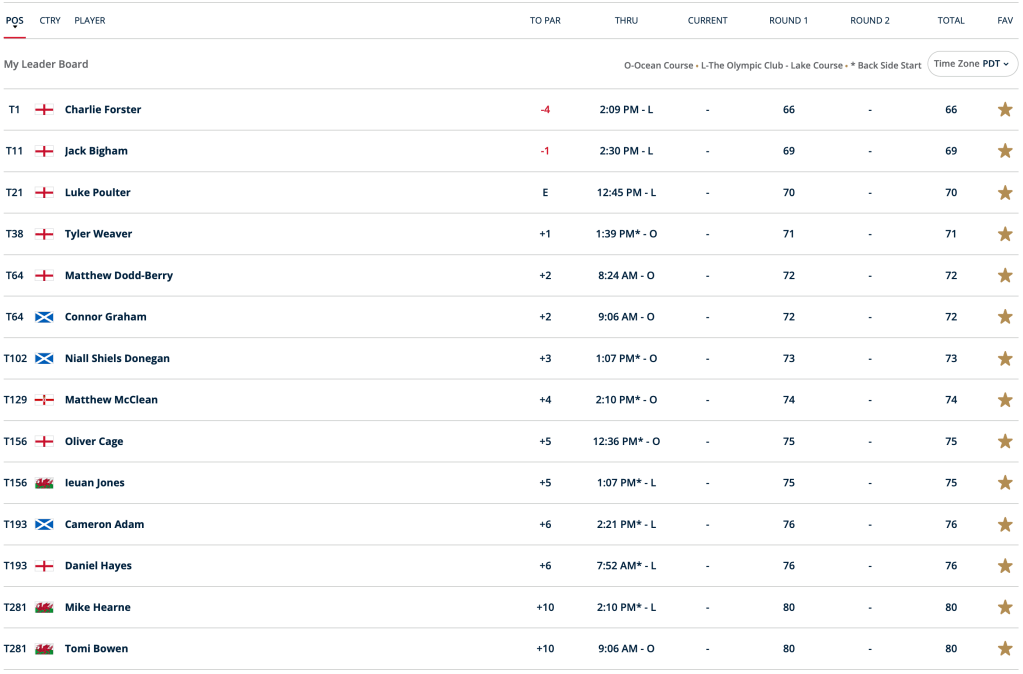Open the Time Zone PDT dropdown
The width and height of the screenshot is (1023, 674).
click(972, 64)
